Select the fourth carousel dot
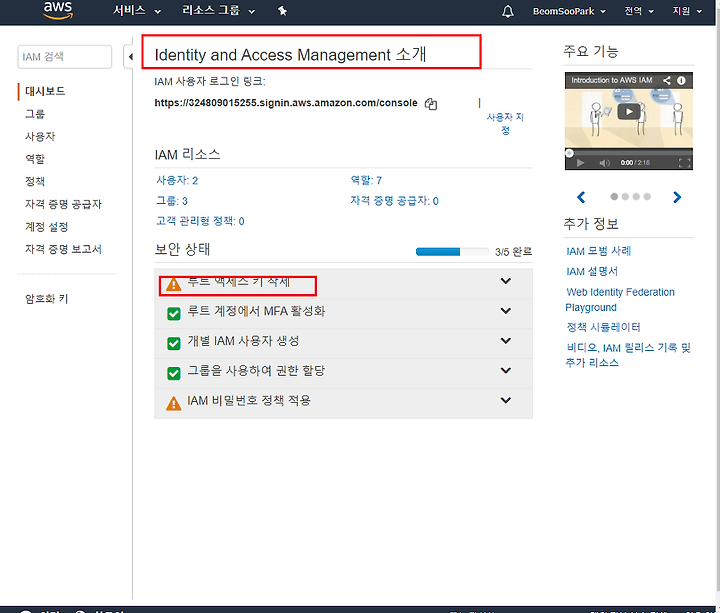720x613 pixels. (x=647, y=197)
